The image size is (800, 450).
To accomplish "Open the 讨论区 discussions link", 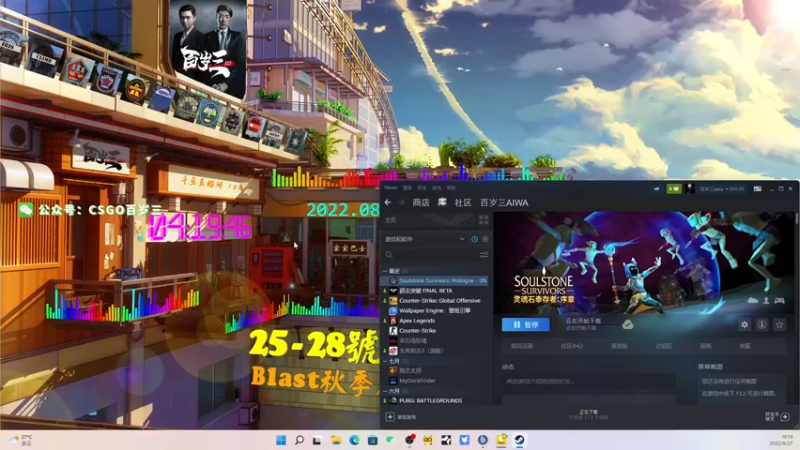I will [663, 346].
